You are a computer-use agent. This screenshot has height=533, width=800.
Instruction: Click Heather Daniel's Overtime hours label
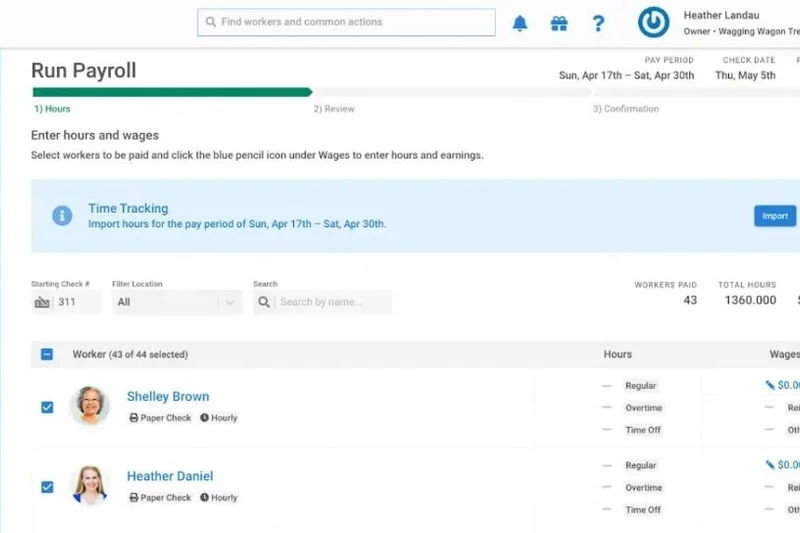click(x=643, y=488)
